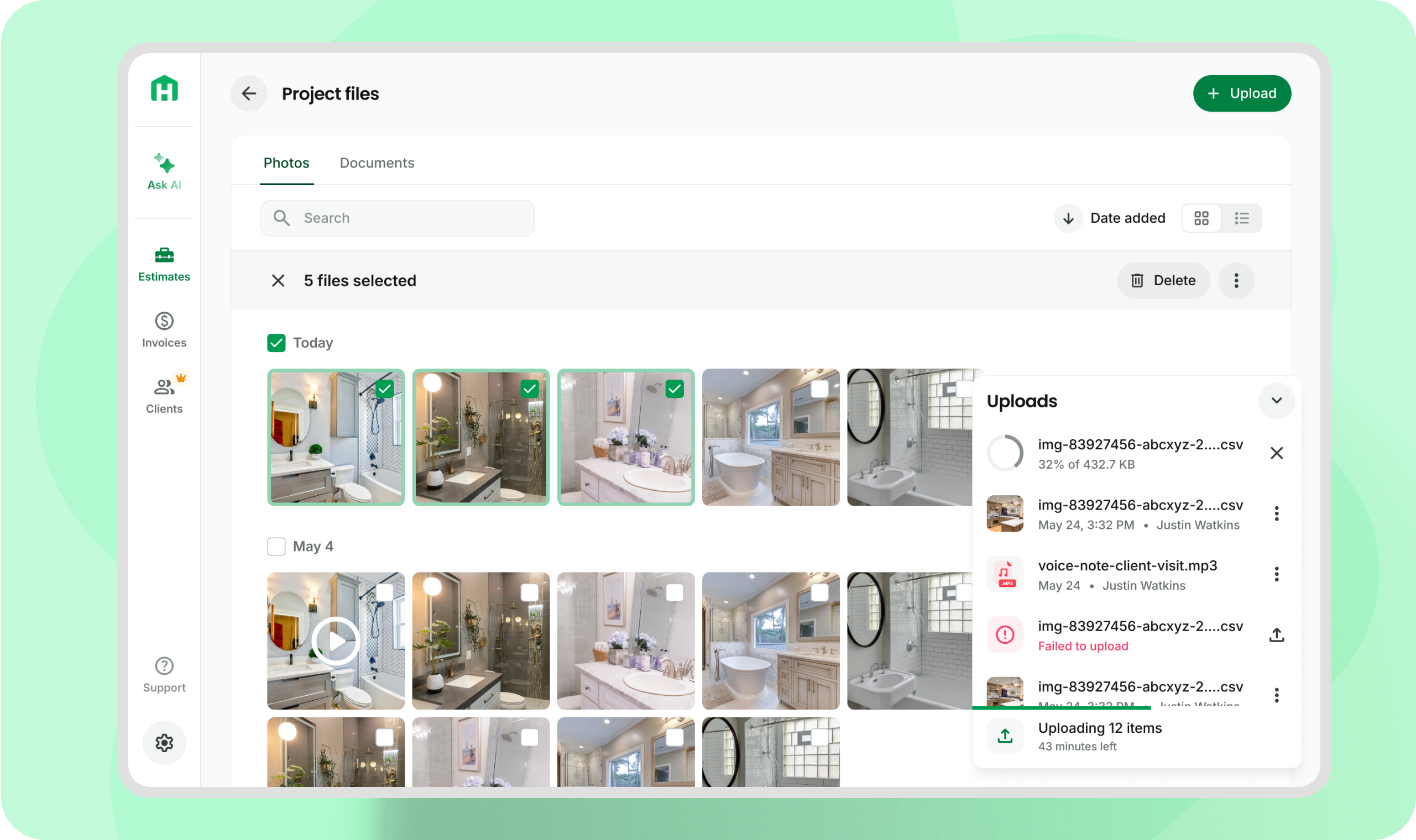Click the 32% of 432.7 KB text

pyautogui.click(x=1086, y=464)
